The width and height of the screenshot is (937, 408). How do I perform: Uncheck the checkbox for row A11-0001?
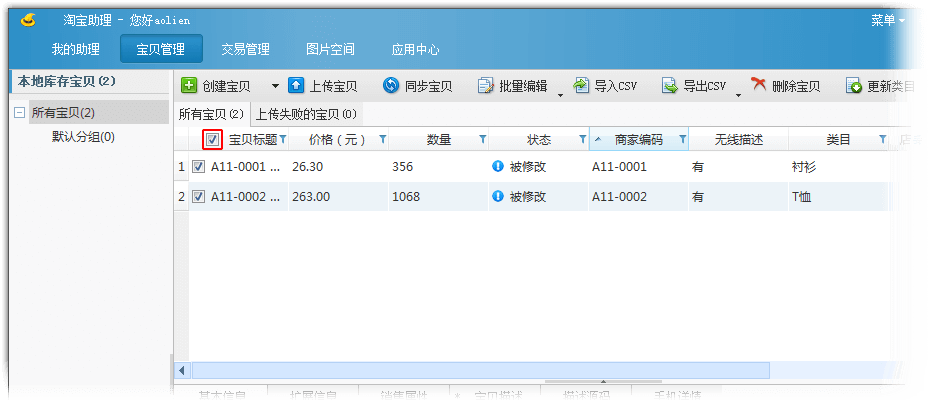click(x=198, y=167)
